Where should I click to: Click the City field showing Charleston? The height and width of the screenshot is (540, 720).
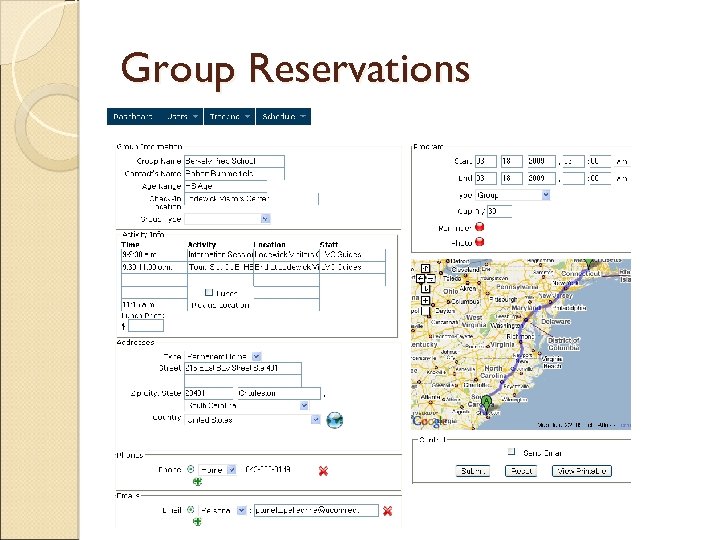pos(279,394)
